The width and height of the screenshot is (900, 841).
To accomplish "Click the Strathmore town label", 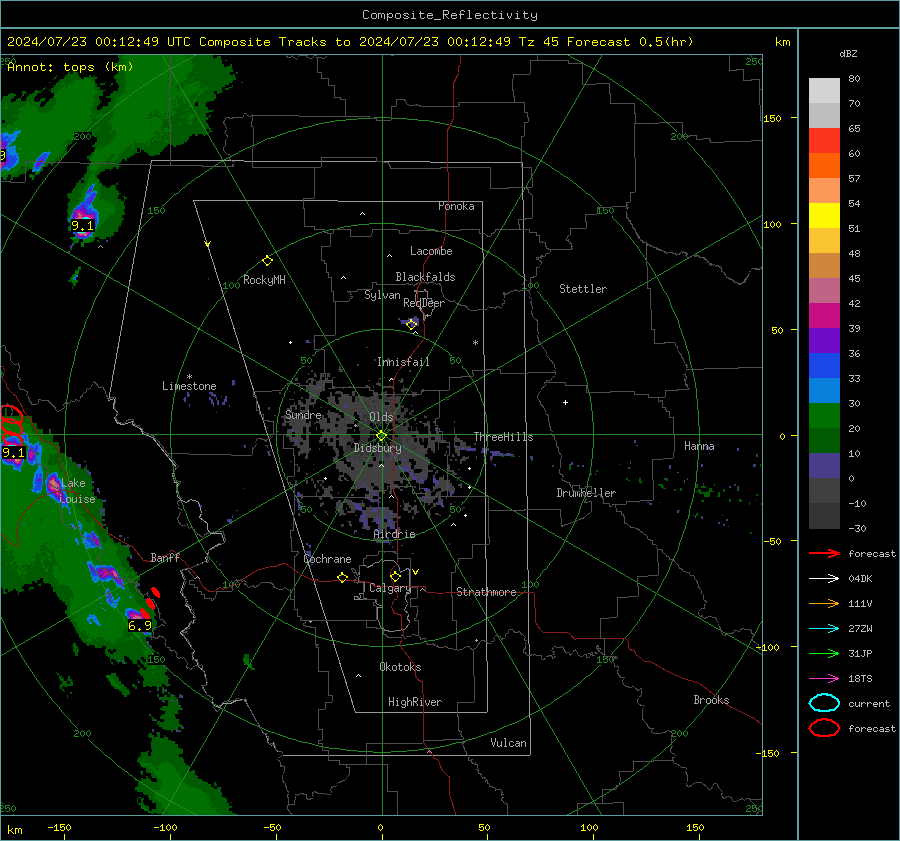I will click(x=486, y=592).
